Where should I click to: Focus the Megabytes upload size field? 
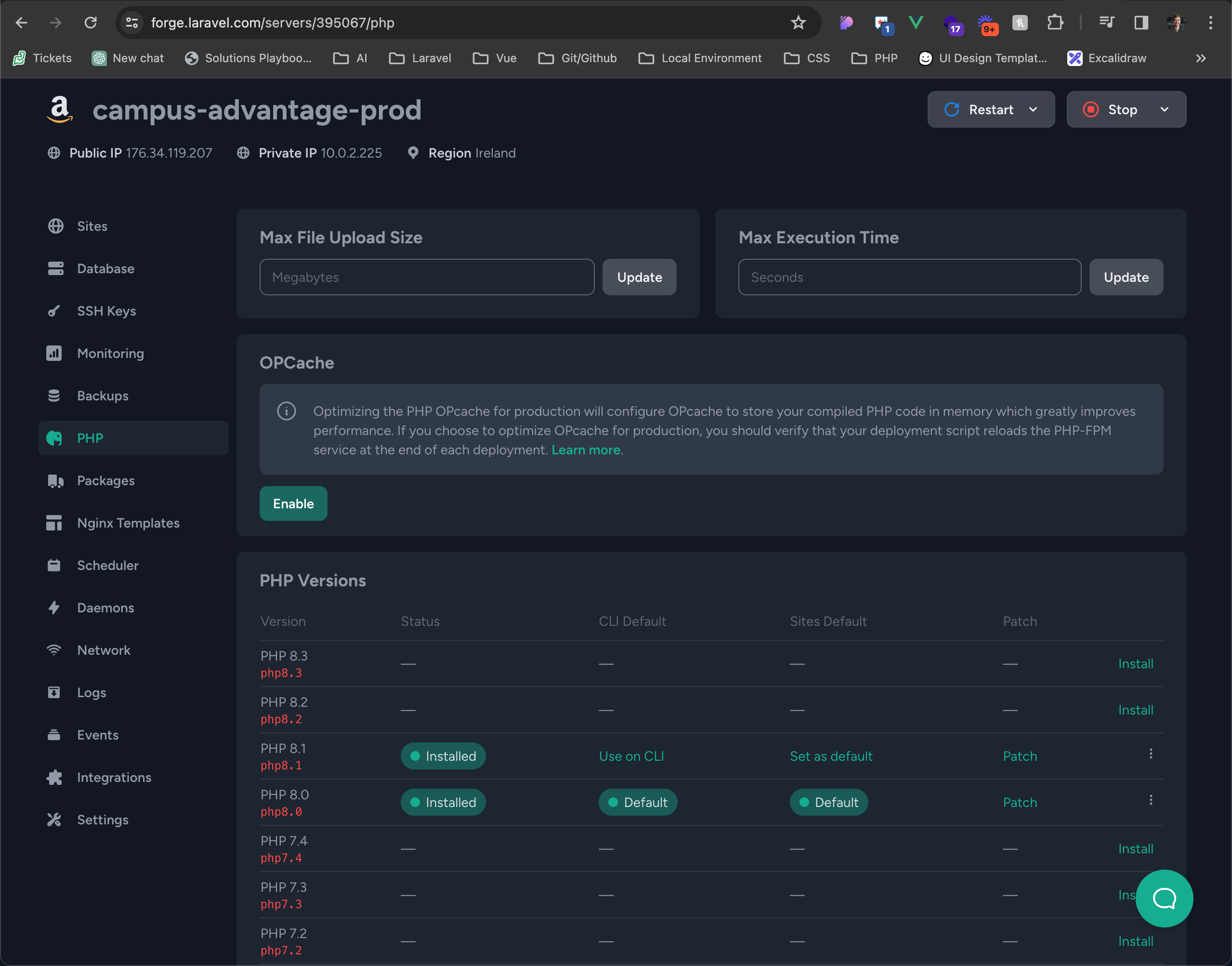point(426,277)
